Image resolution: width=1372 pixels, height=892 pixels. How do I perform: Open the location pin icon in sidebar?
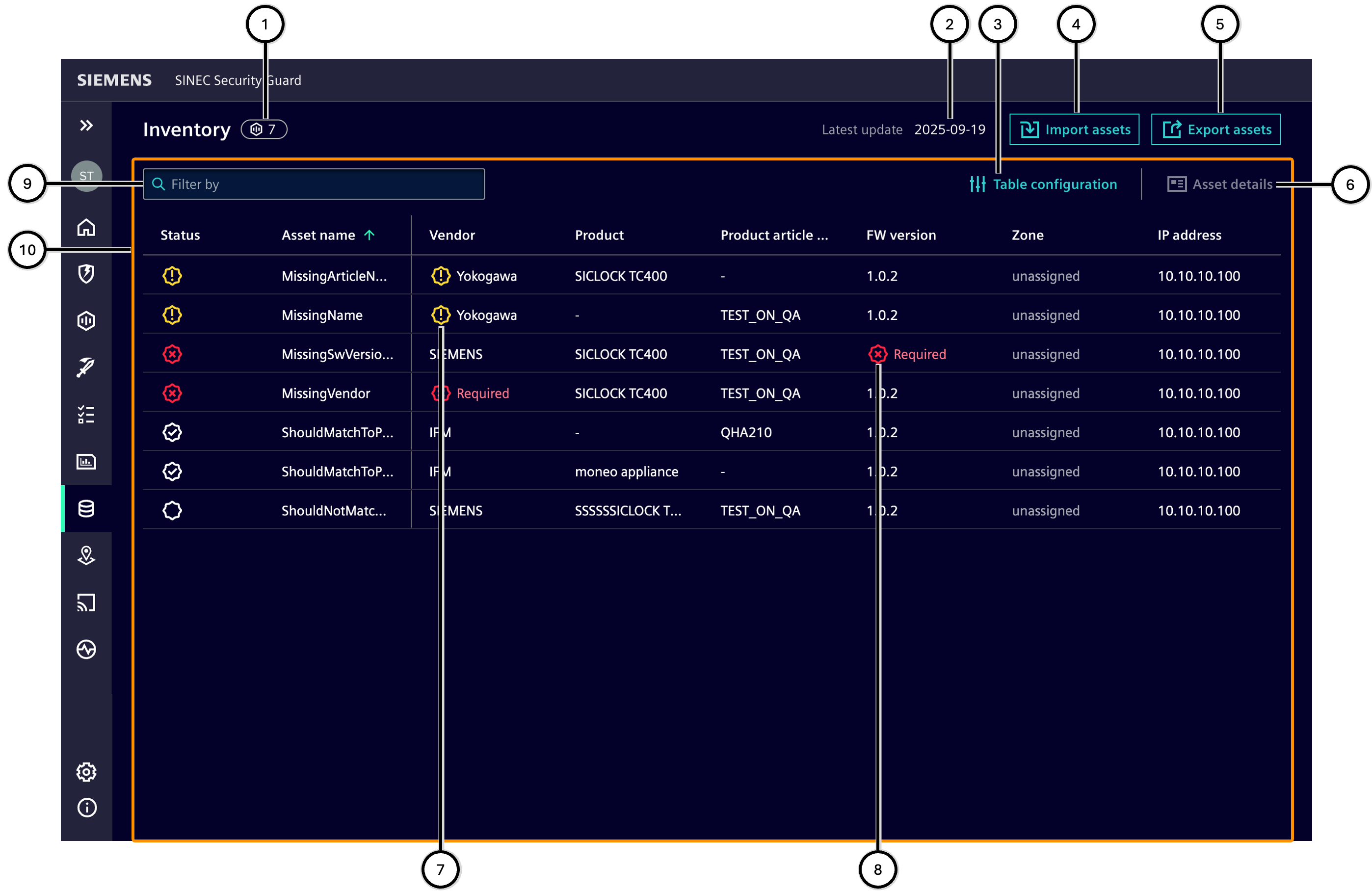[86, 555]
